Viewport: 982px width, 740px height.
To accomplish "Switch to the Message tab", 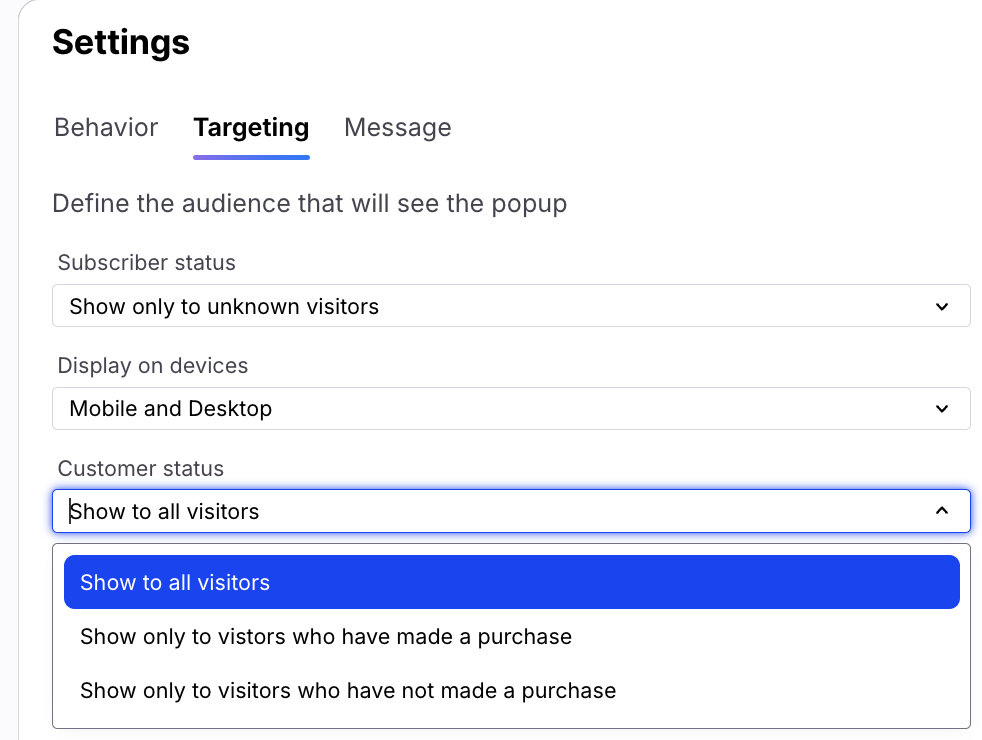I will pos(397,128).
